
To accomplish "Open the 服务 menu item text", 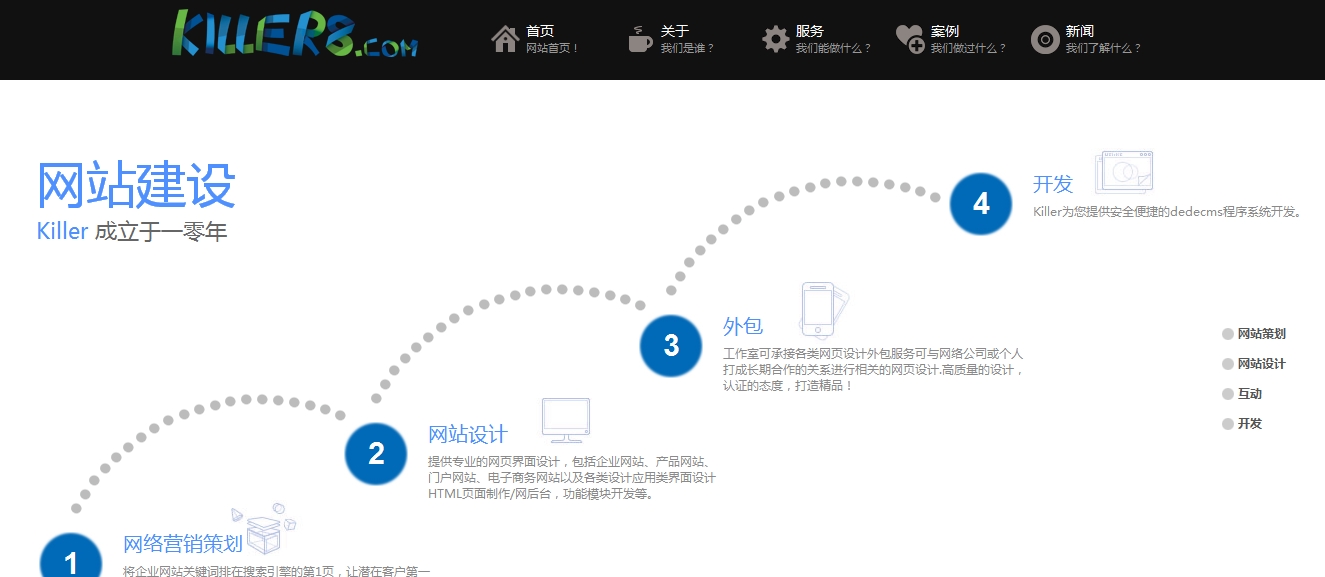I will click(x=810, y=31).
